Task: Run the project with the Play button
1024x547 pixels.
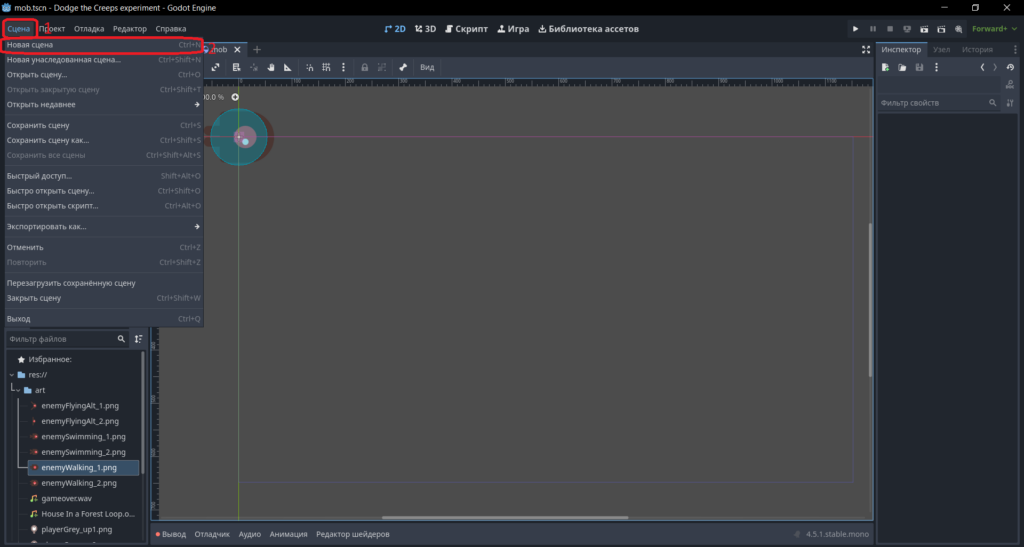Action: click(855, 29)
